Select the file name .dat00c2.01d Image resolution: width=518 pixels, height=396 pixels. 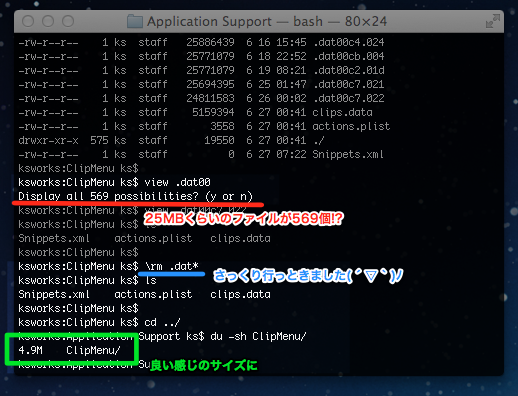click(349, 70)
